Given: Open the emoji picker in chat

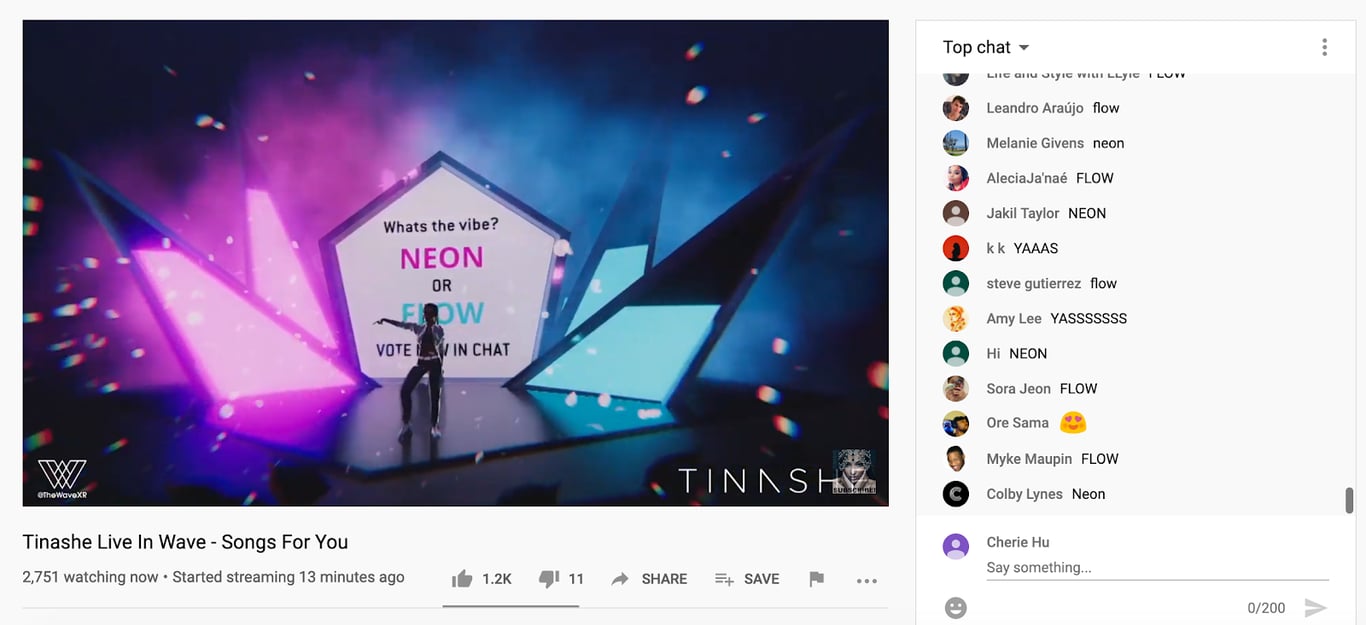Looking at the screenshot, I should pyautogui.click(x=956, y=608).
